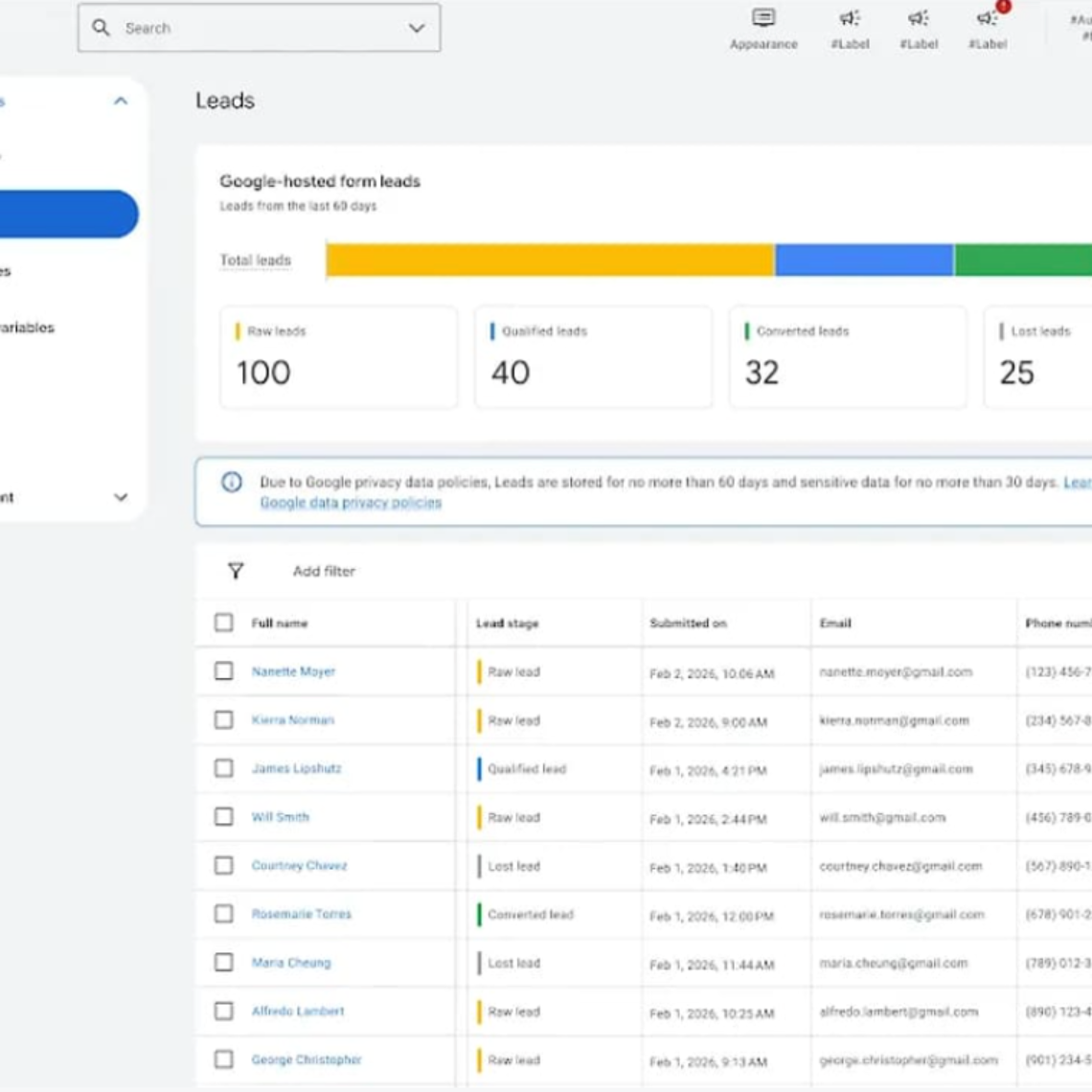Viewport: 1092px width, 1092px height.
Task: Click the blue qualified leads bar segment
Action: [864, 260]
